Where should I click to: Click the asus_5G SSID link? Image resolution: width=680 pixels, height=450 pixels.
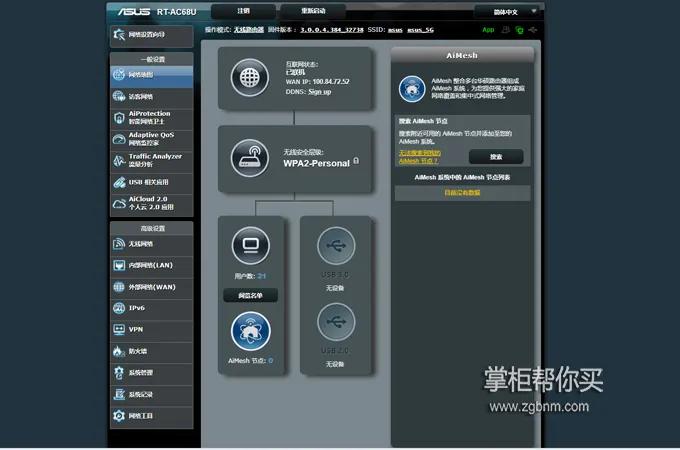(x=420, y=30)
